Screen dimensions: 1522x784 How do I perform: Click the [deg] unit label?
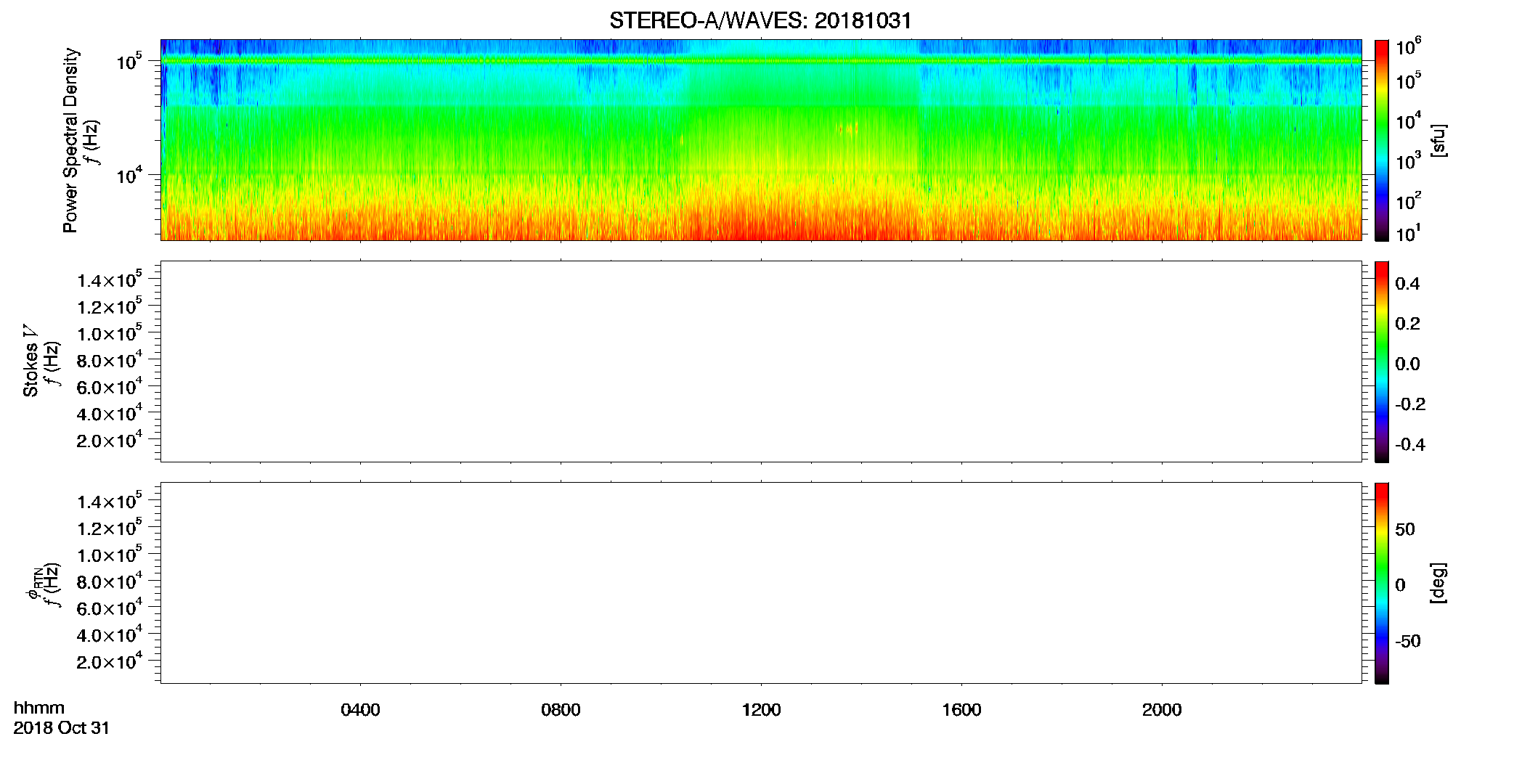1438,583
